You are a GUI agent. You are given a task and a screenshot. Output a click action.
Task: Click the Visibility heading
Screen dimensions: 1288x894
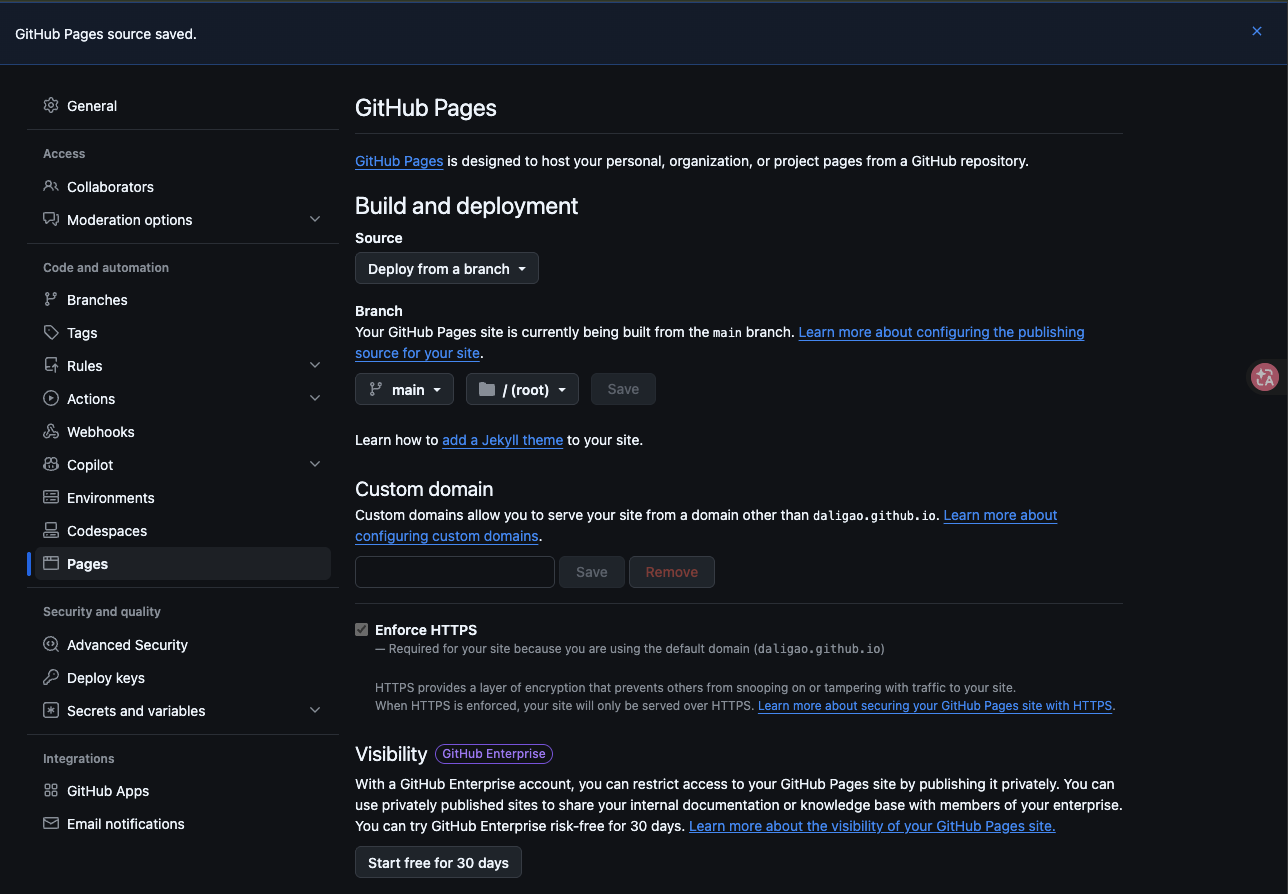coord(391,754)
